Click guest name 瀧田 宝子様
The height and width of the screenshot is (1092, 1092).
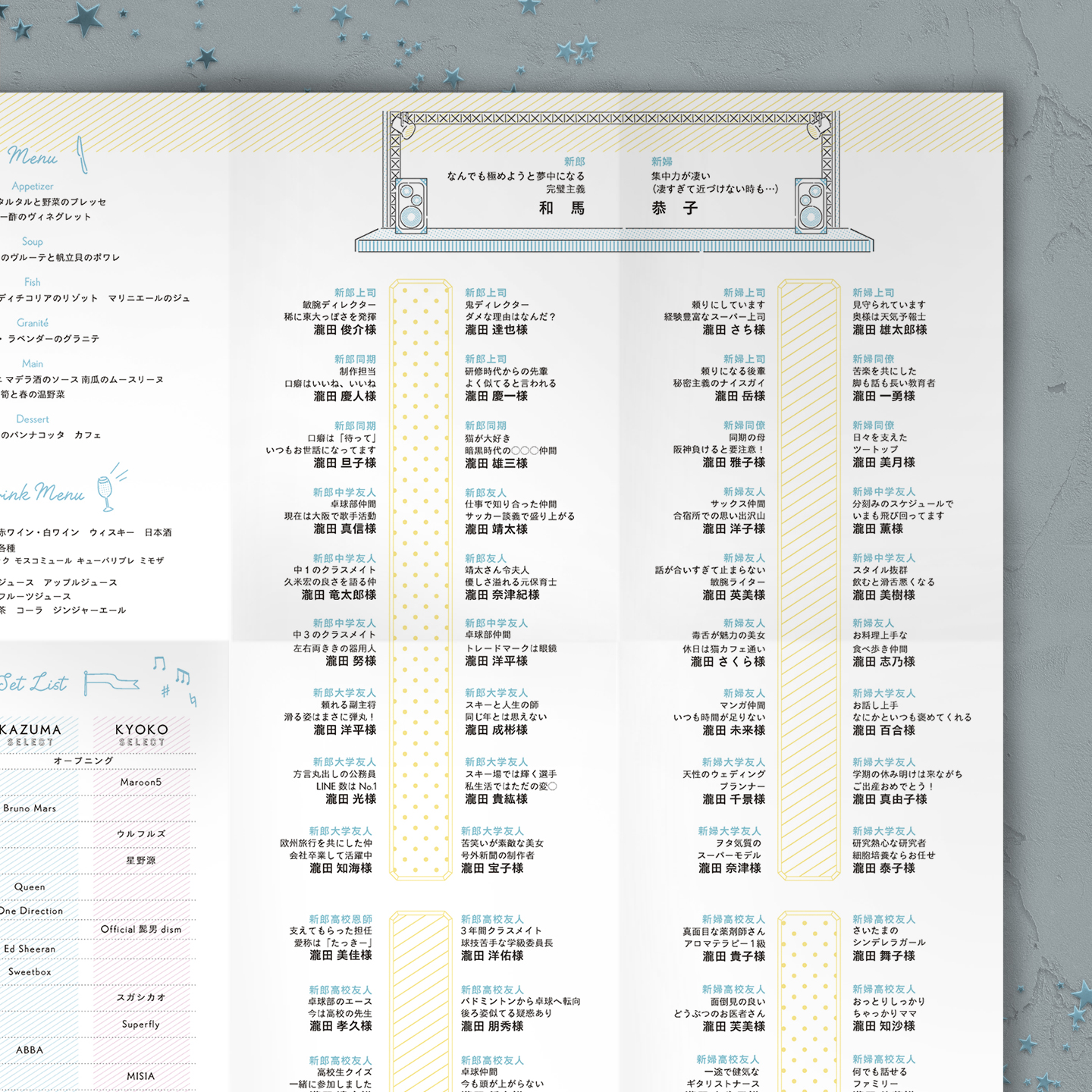pos(493,868)
